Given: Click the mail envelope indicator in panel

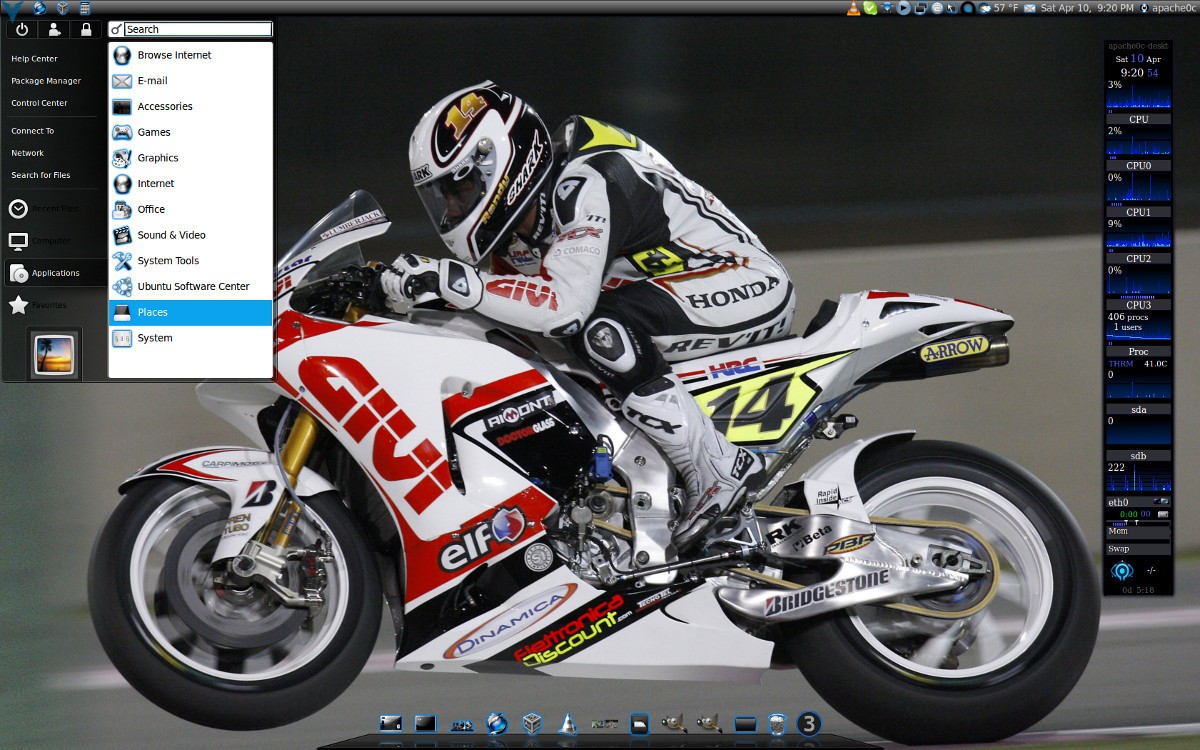Looking at the screenshot, I should (x=1029, y=8).
